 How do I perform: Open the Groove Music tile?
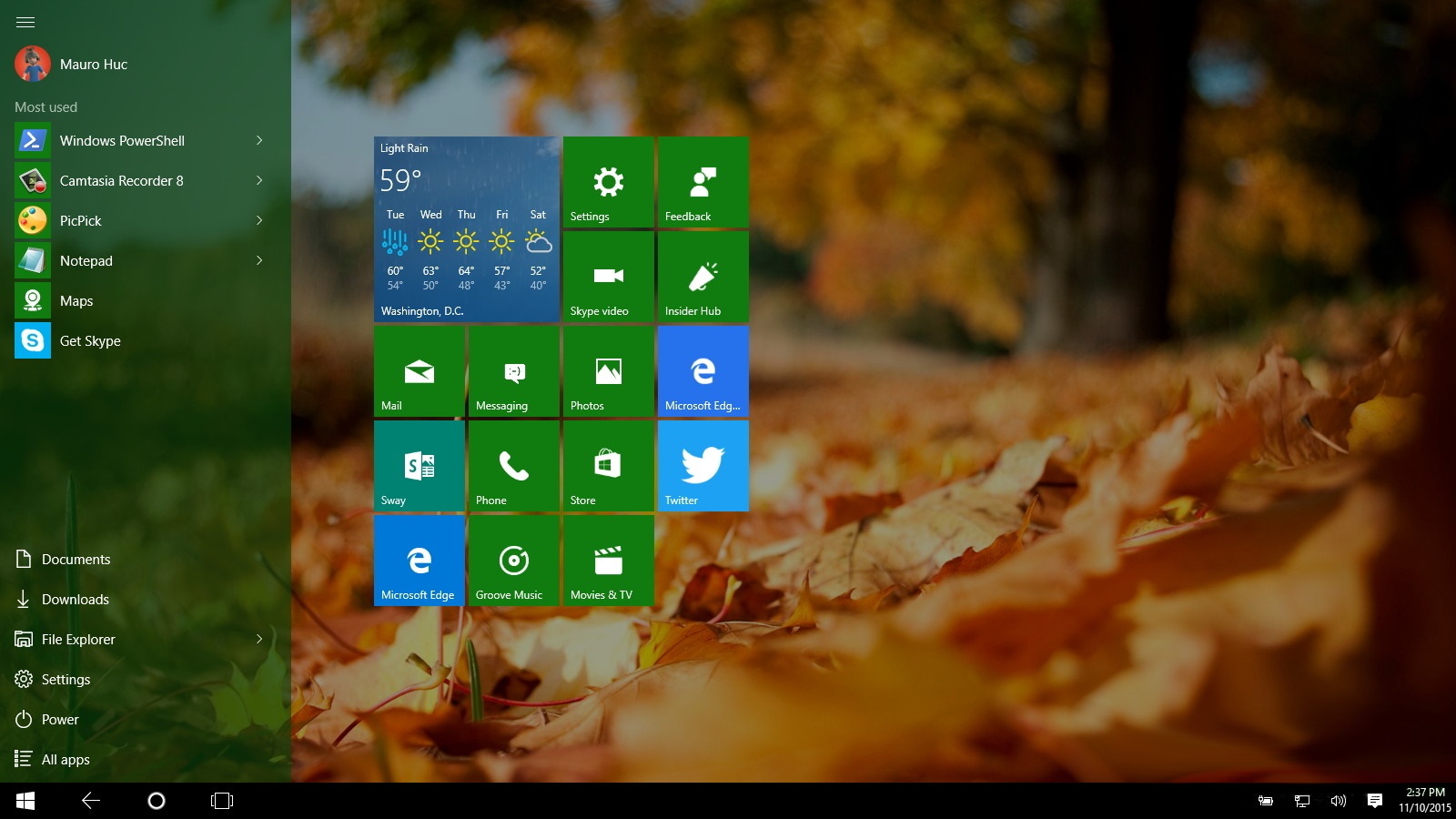pos(513,561)
